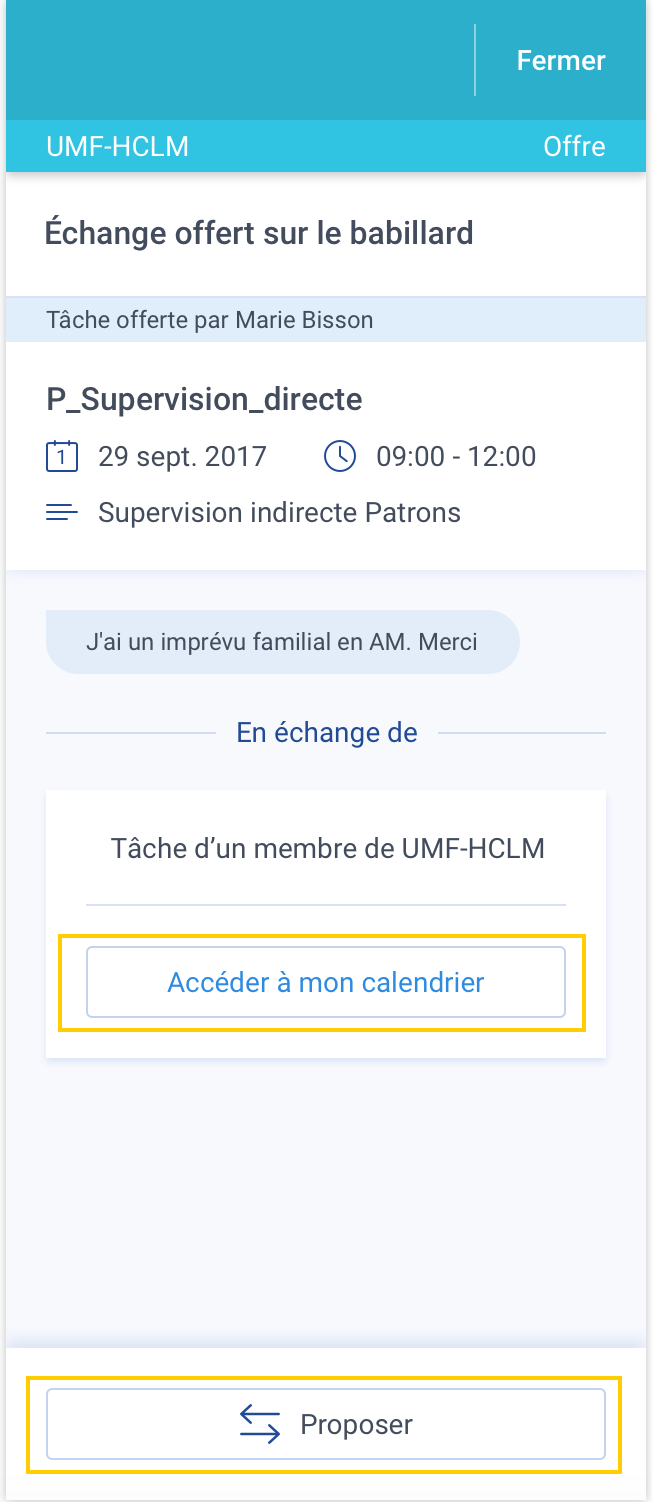
Task: Click the vertical divider left of Fermer
Action: coord(475,60)
